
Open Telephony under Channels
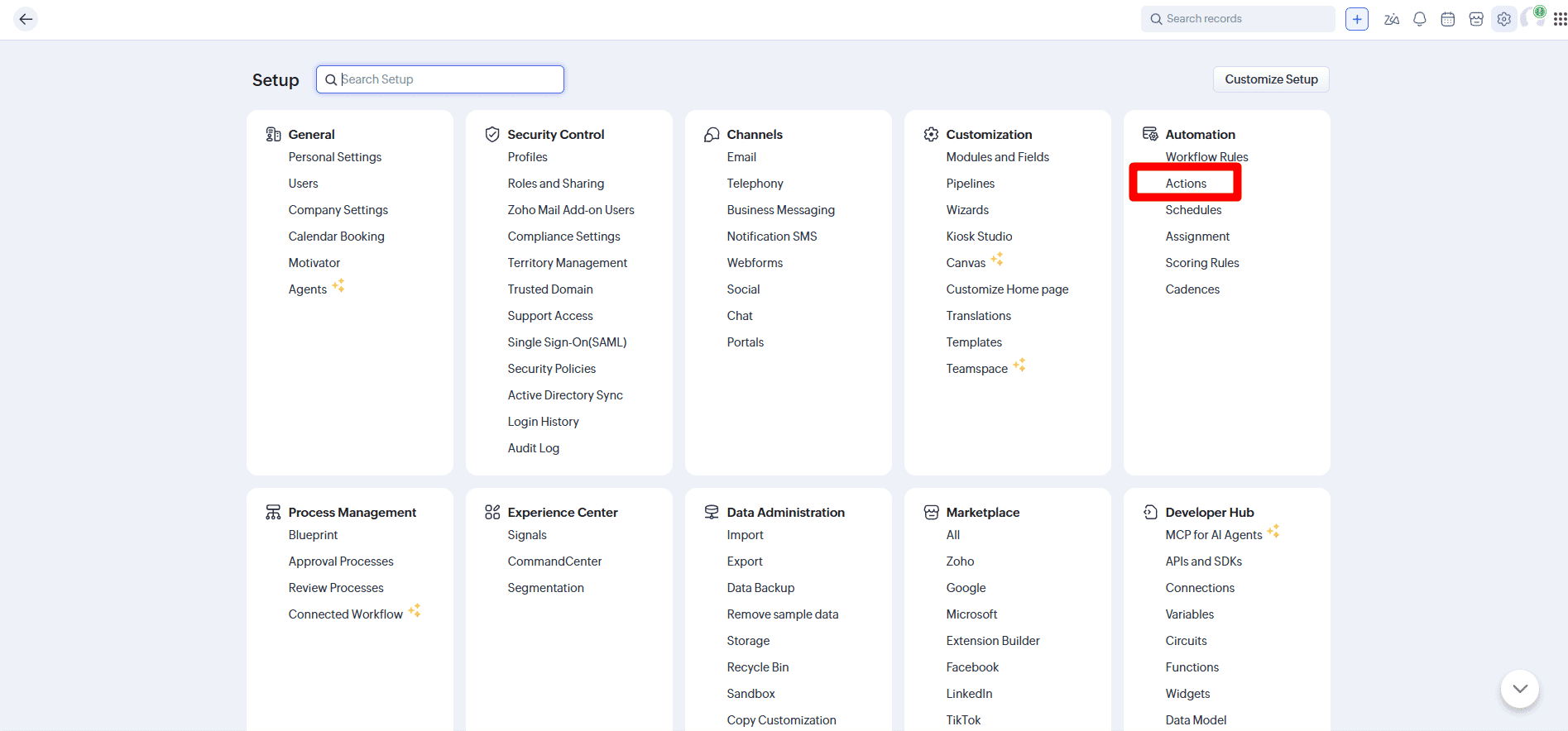coord(755,184)
